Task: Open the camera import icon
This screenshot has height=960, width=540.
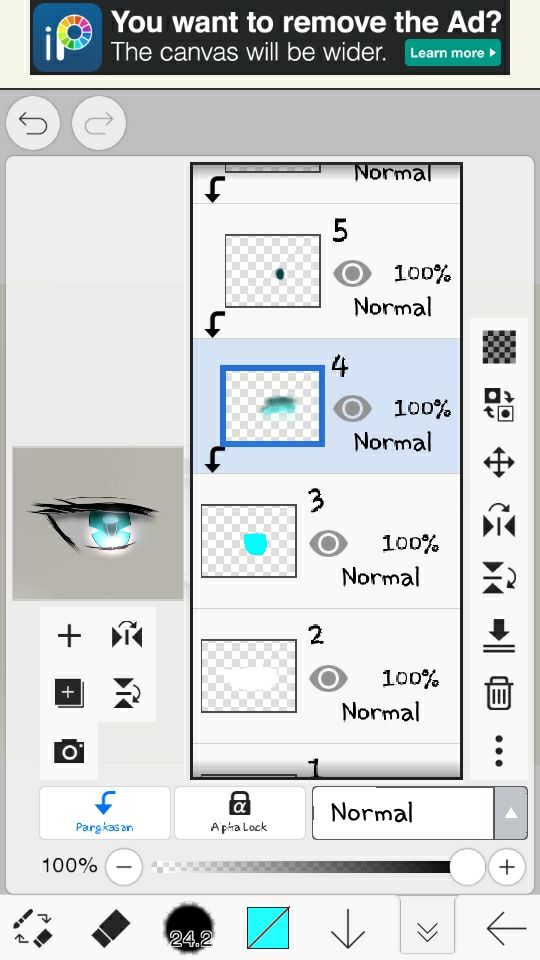Action: tap(69, 751)
